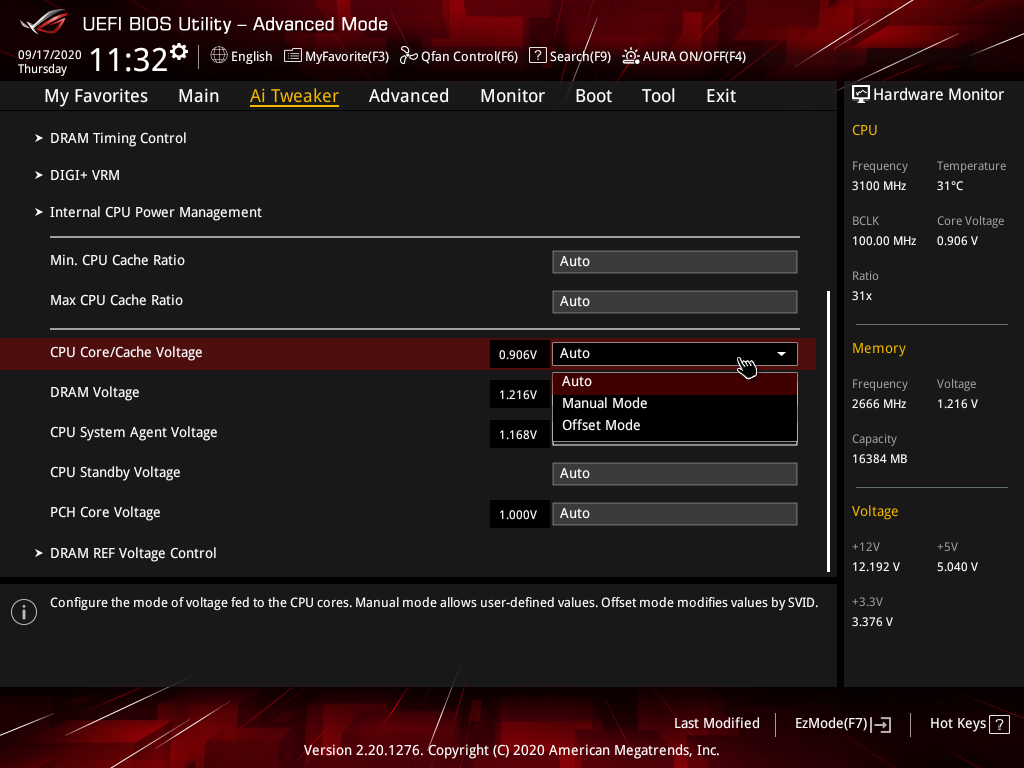The width and height of the screenshot is (1024, 768).
Task: Select Manual Mode option
Action: (x=675, y=404)
